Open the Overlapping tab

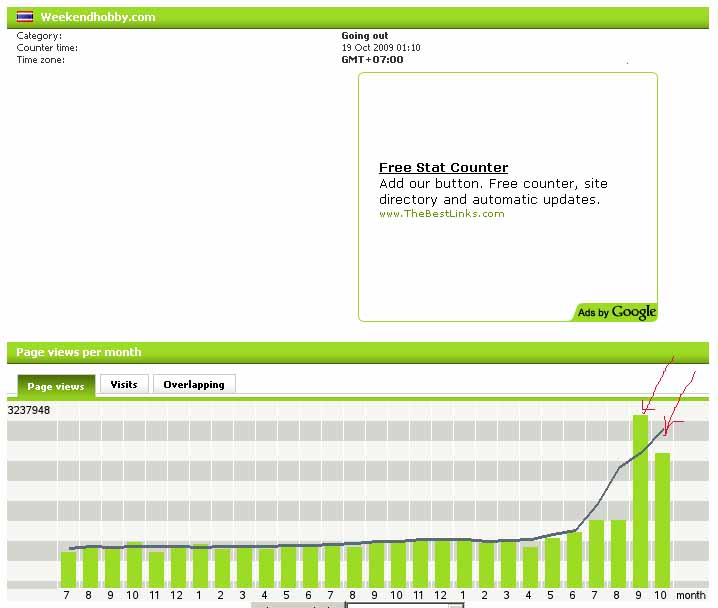[x=194, y=384]
